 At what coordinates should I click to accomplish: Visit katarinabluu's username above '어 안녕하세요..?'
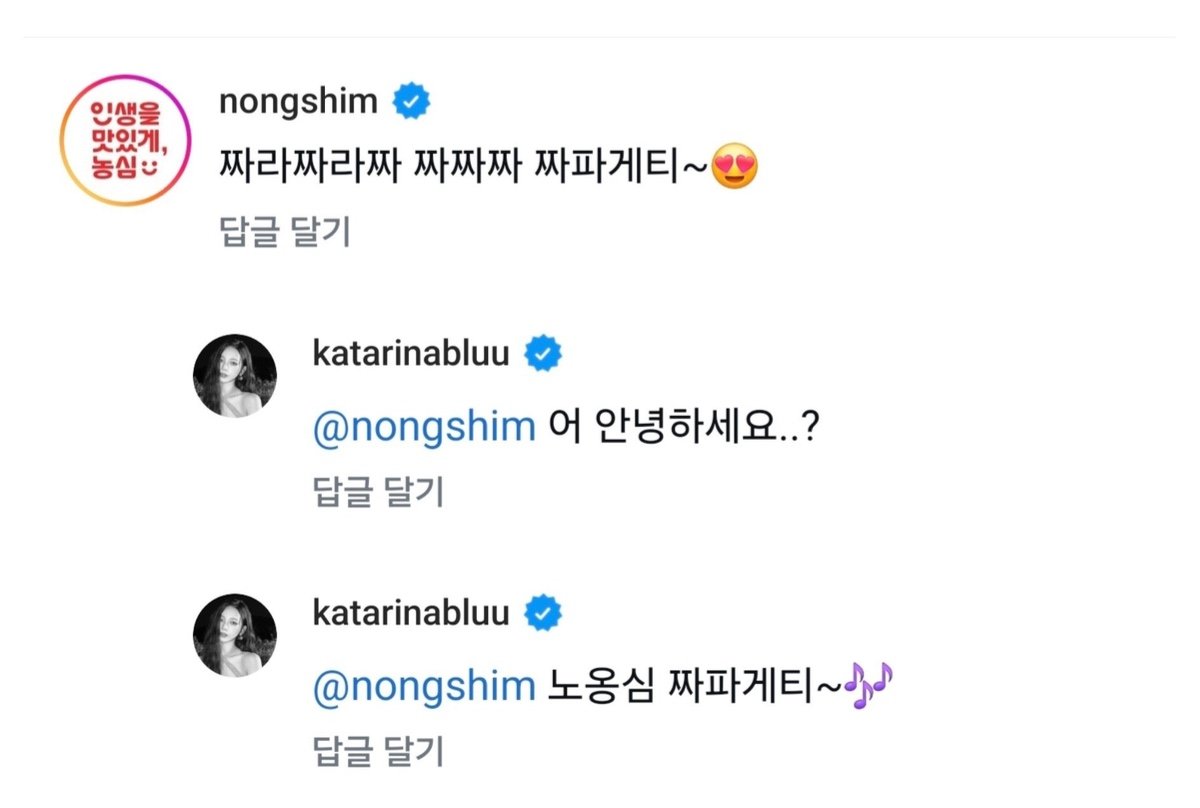(411, 353)
